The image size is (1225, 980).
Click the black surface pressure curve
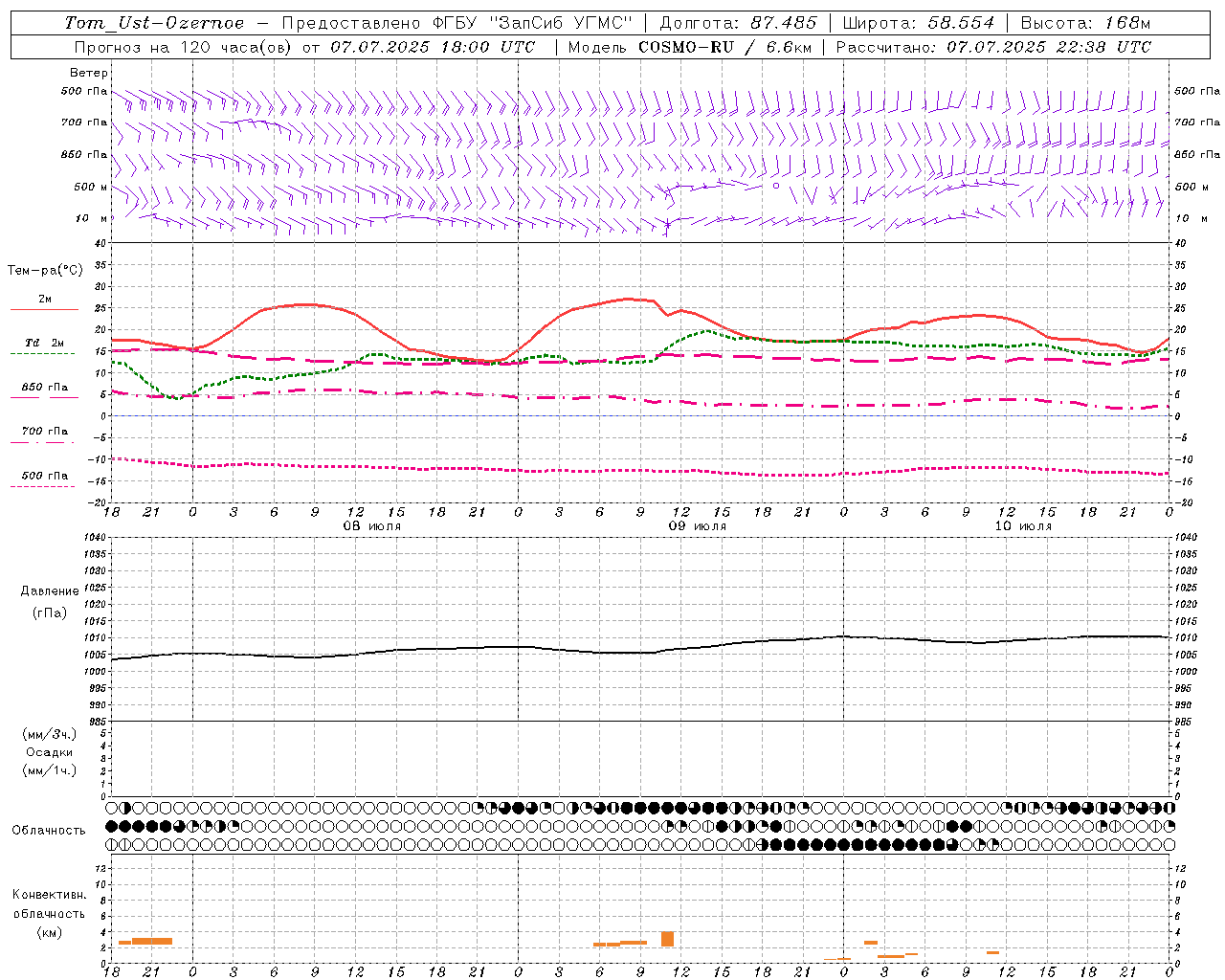click(x=639, y=653)
